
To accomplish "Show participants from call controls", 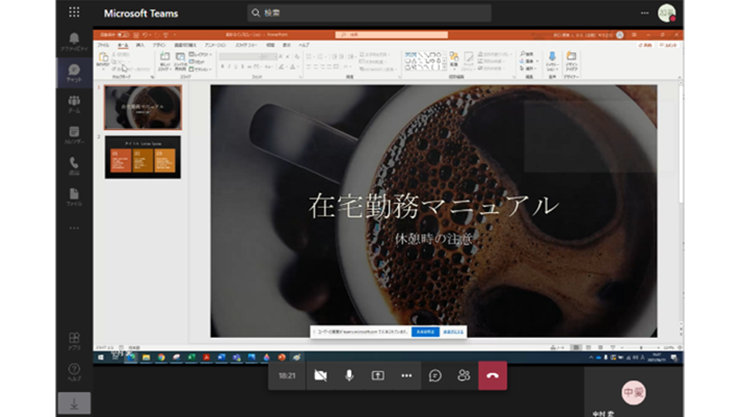I will [463, 375].
